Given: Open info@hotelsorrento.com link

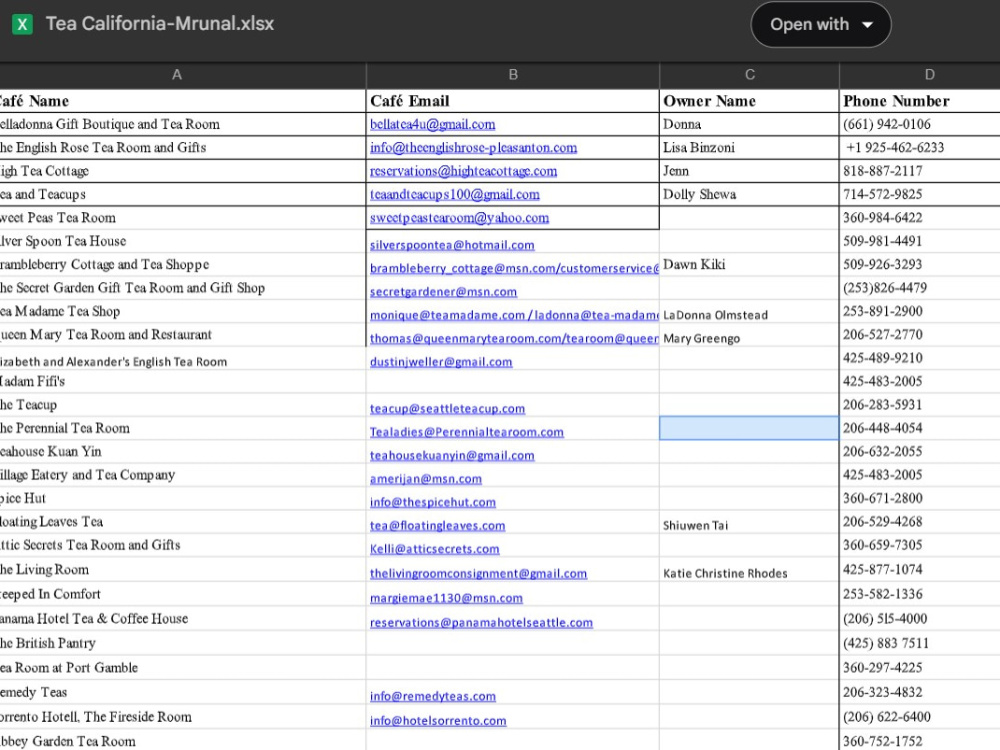Looking at the screenshot, I should (x=438, y=721).
